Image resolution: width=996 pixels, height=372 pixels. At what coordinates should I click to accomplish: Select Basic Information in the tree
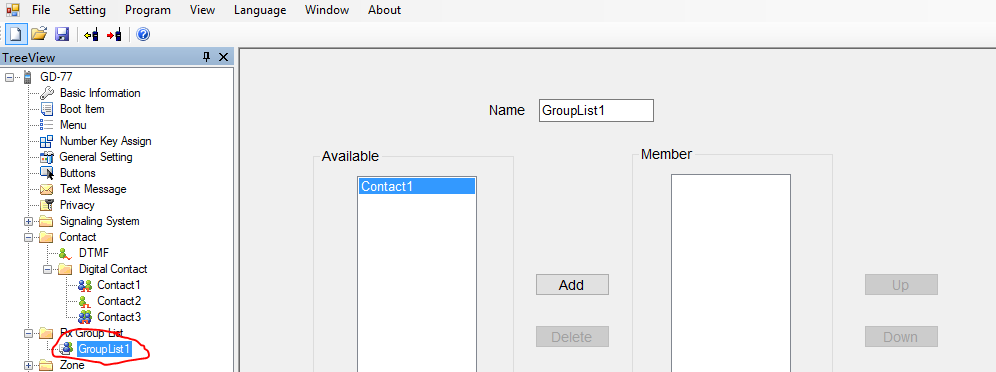point(100,93)
